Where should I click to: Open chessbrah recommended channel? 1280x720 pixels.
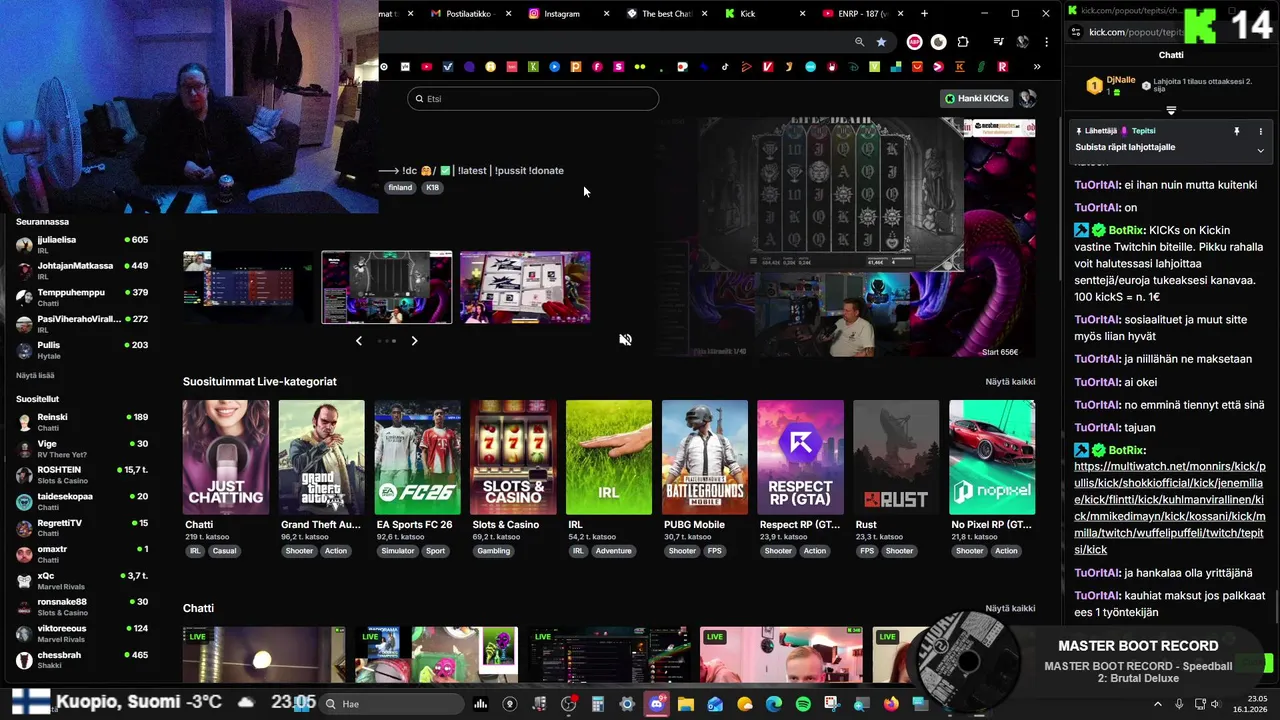click(82, 659)
